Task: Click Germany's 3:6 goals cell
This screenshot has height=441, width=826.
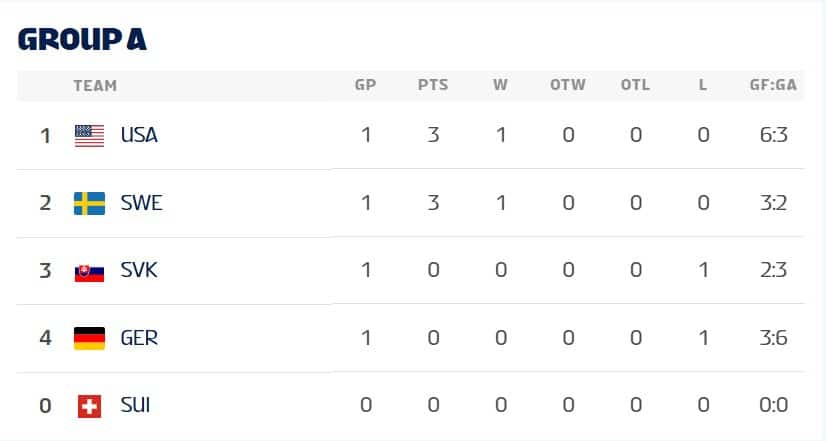Action: click(773, 338)
